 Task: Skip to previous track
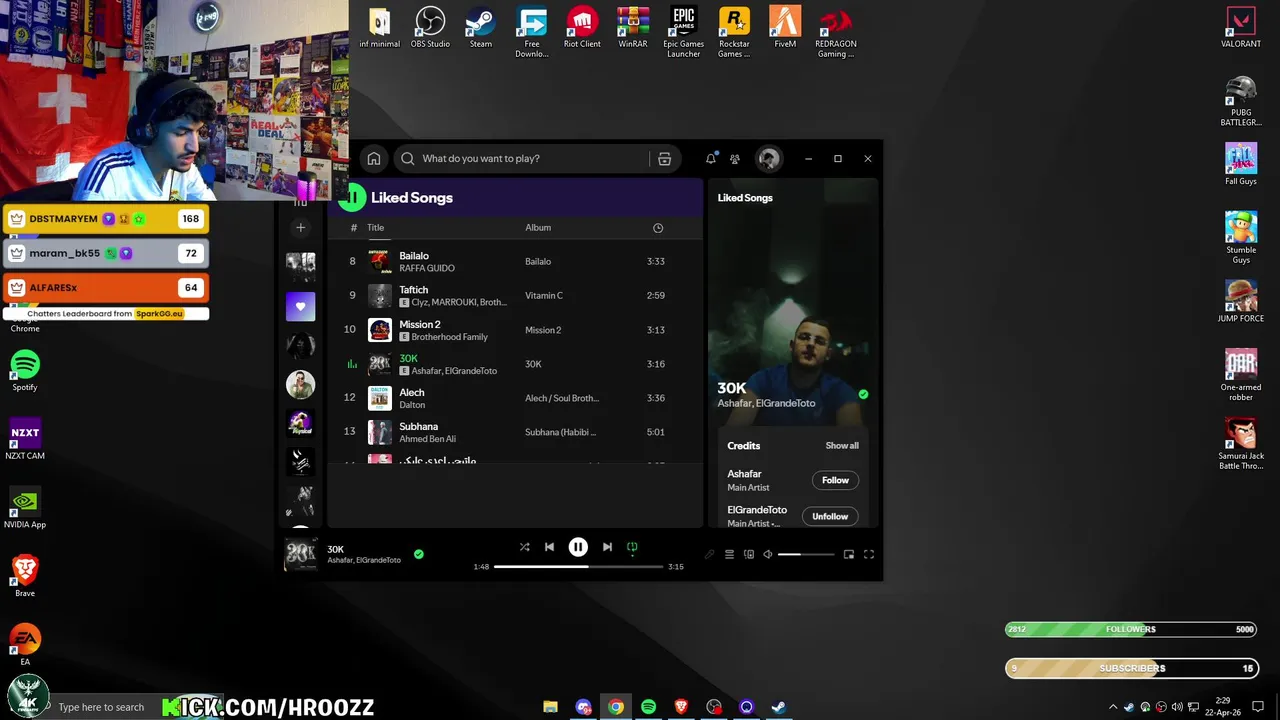(x=549, y=547)
